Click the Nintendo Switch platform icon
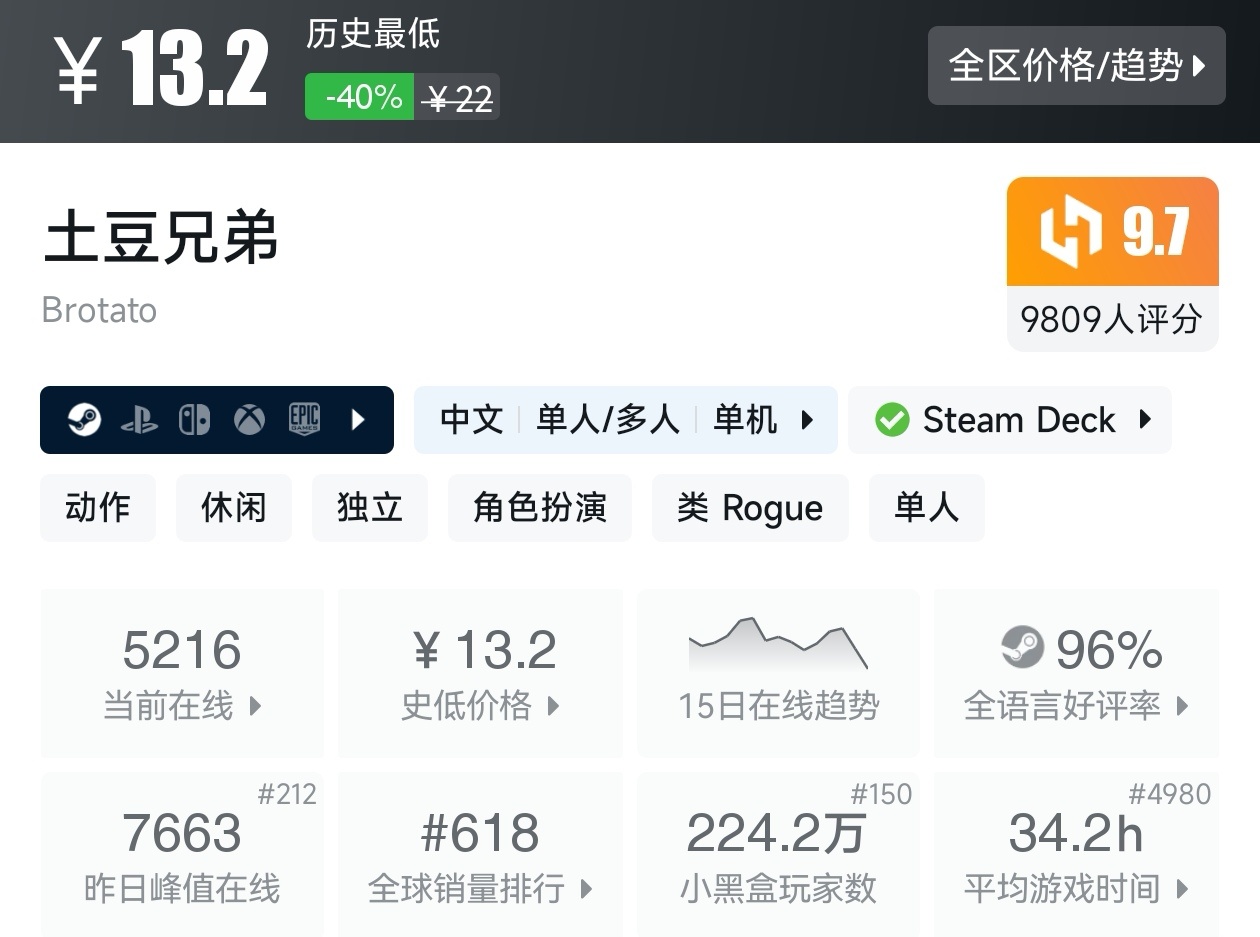The image size is (1260, 937). tap(194, 420)
